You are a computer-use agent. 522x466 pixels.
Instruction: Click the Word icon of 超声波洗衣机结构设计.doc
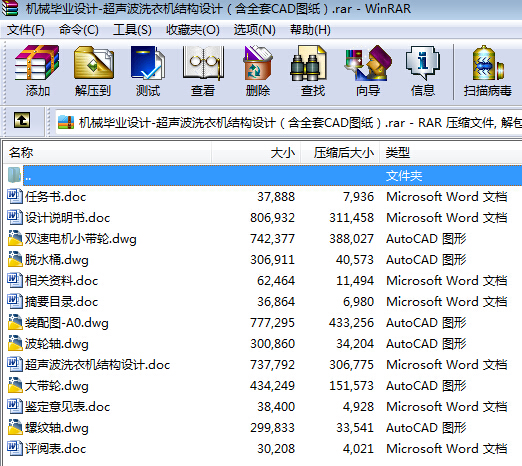15,364
